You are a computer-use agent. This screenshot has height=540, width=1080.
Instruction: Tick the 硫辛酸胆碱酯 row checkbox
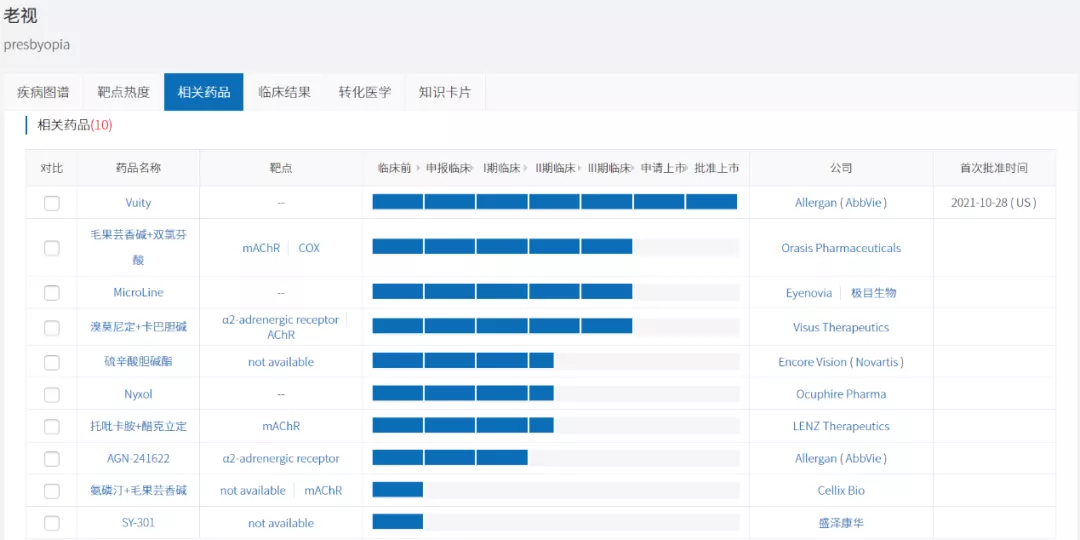[x=52, y=362]
